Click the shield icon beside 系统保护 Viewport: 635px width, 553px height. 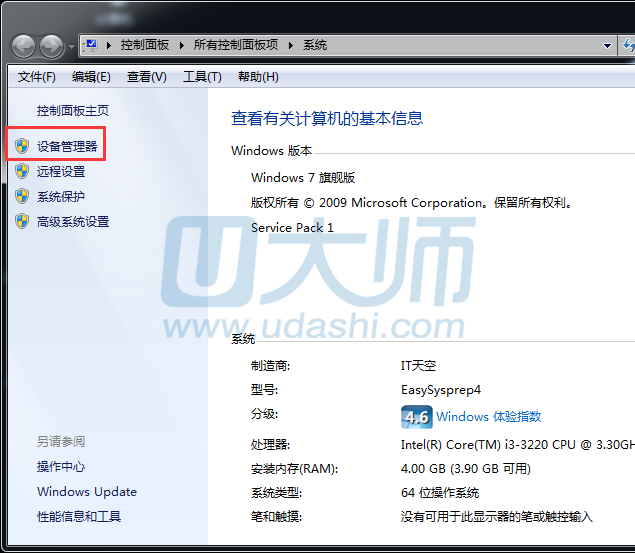point(22,196)
